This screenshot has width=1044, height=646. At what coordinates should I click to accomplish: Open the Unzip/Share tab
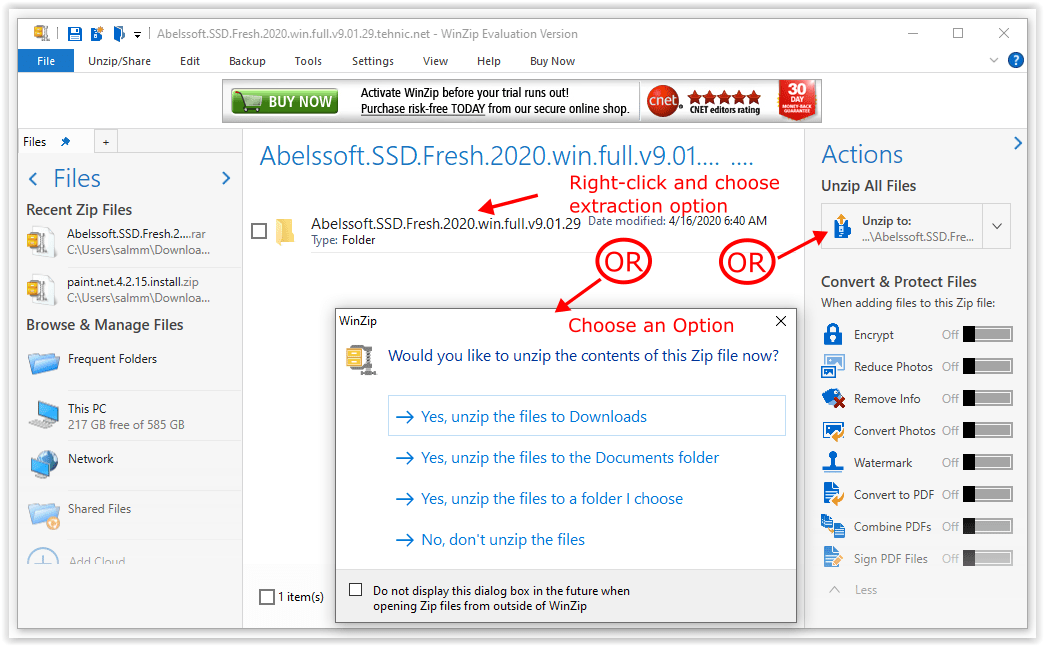119,61
